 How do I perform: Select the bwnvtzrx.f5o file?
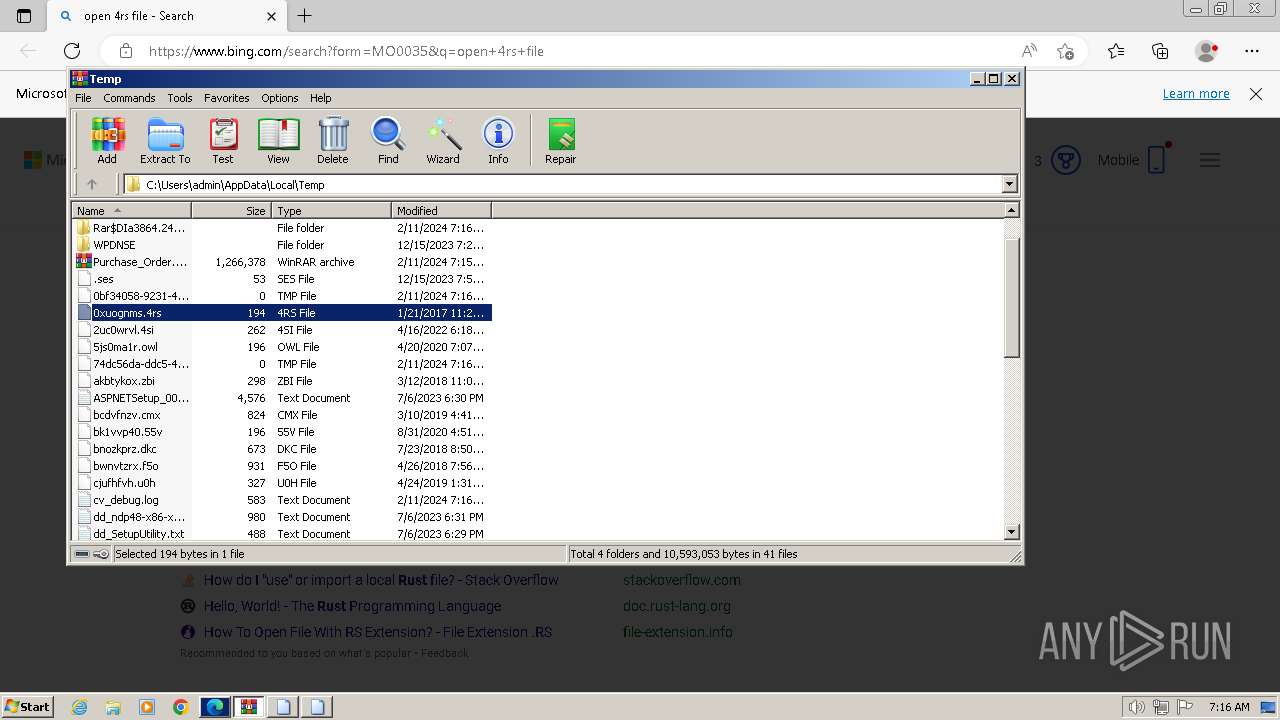[280, 466]
